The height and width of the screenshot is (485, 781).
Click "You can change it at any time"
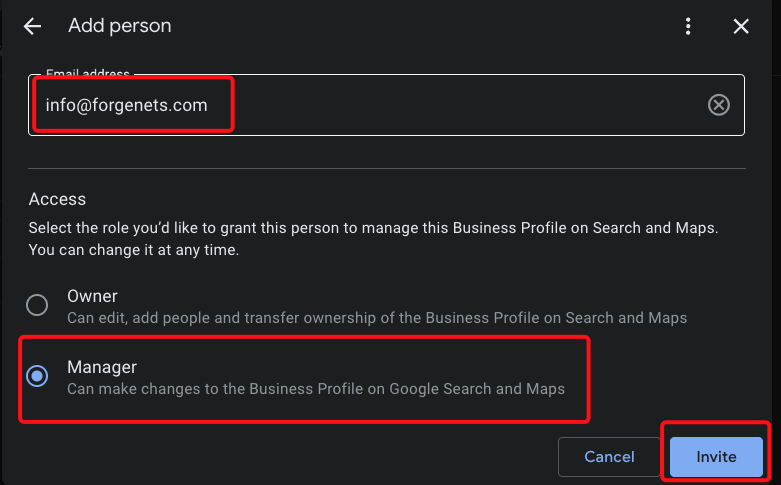[x=133, y=250]
